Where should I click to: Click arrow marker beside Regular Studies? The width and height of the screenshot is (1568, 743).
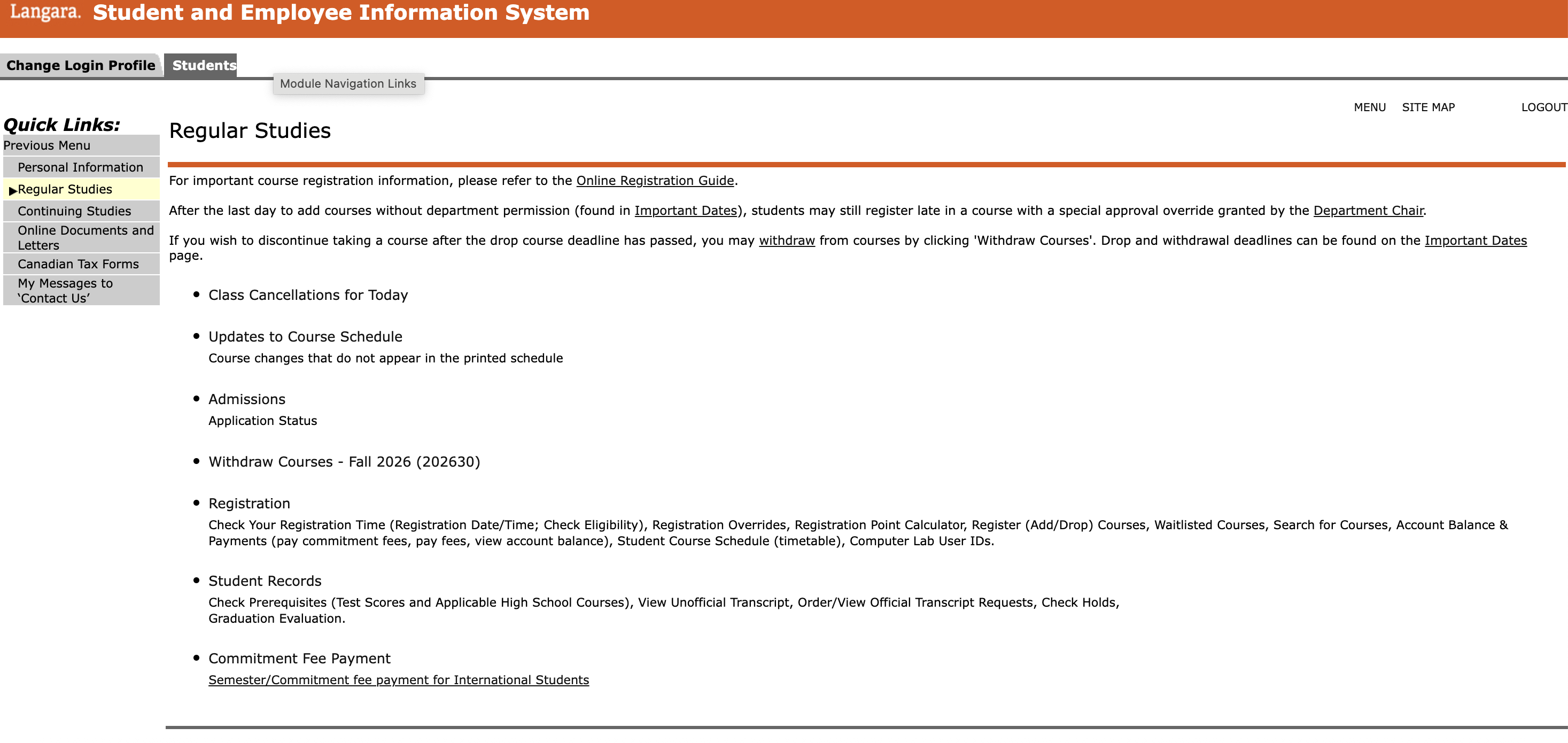pyautogui.click(x=13, y=191)
